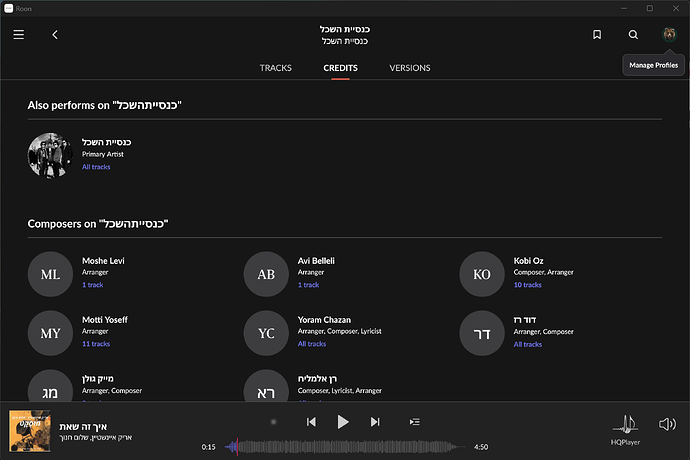690x460 pixels.
Task: Open Avi Belleli's 1 track link
Action: 308,285
